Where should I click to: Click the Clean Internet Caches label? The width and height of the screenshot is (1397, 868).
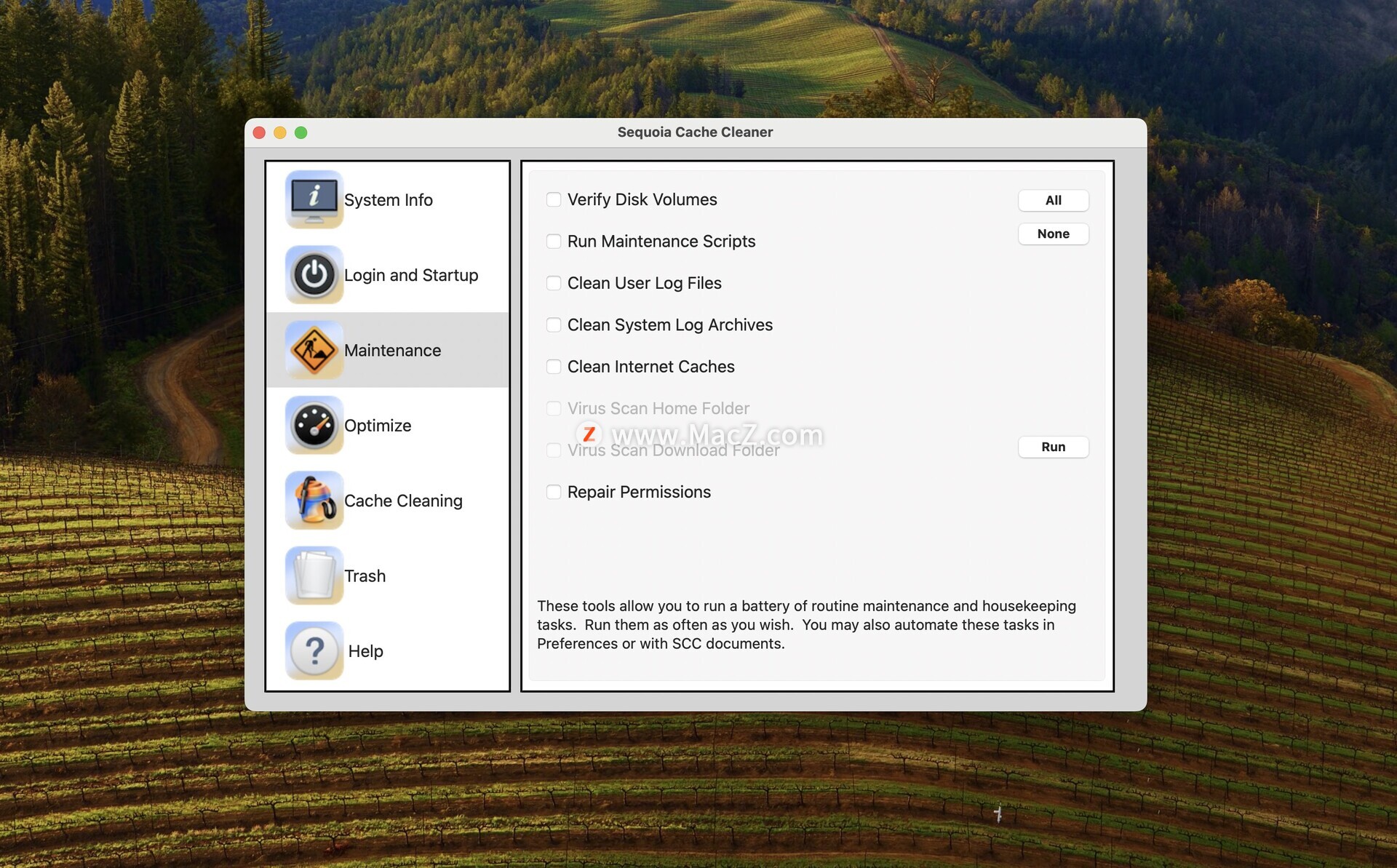[650, 367]
